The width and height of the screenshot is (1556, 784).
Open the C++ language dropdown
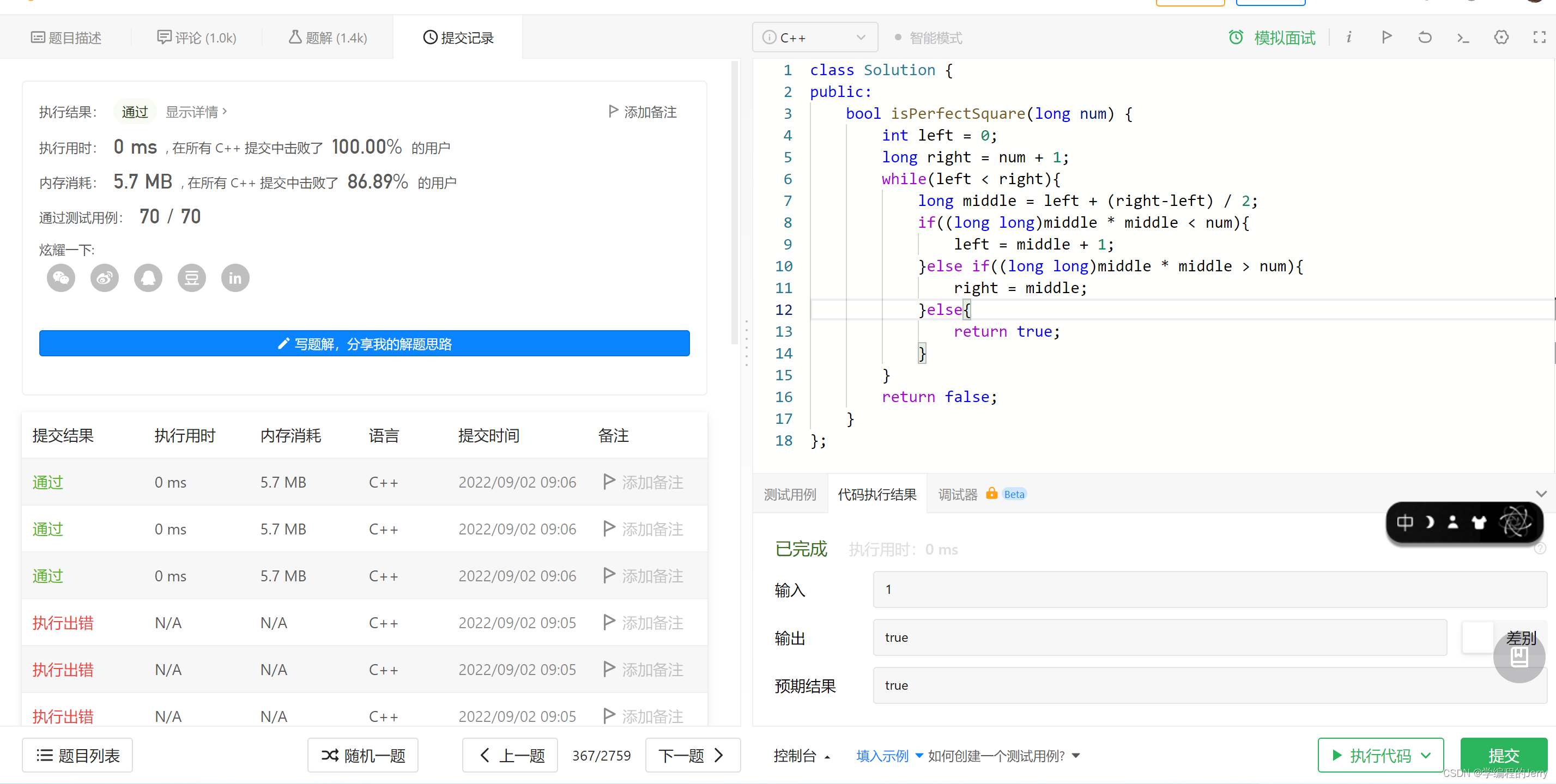point(814,38)
